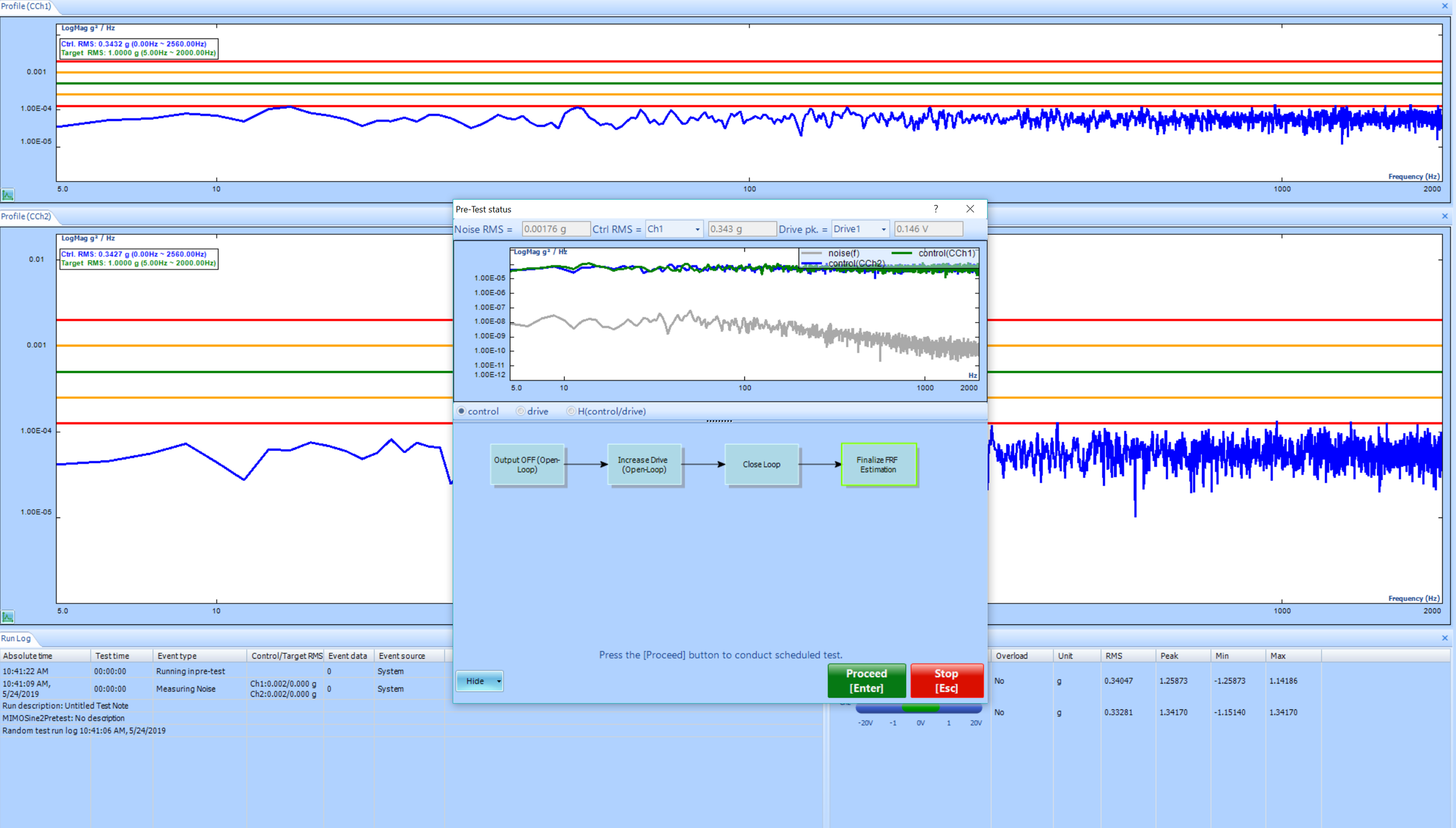
Task: Click the Test time column header
Action: coord(121,656)
